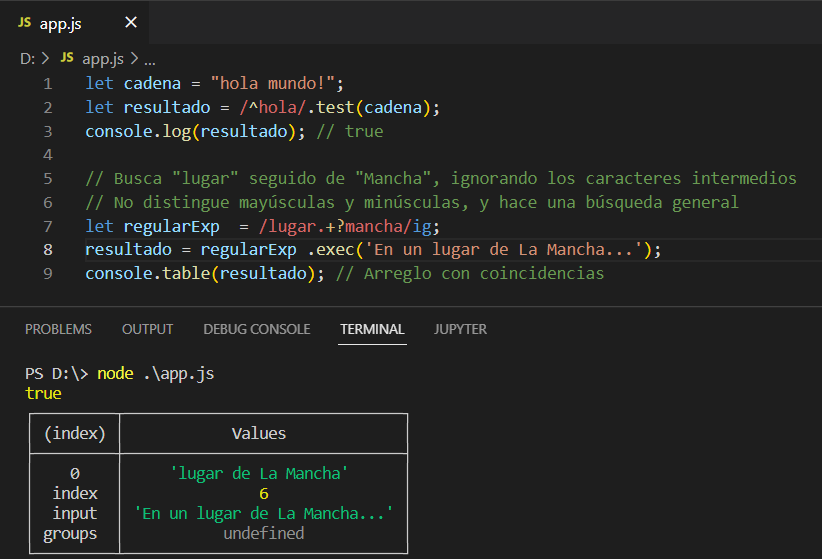Close the app.js editor tab
Image resolution: width=822 pixels, height=559 pixels.
[131, 23]
